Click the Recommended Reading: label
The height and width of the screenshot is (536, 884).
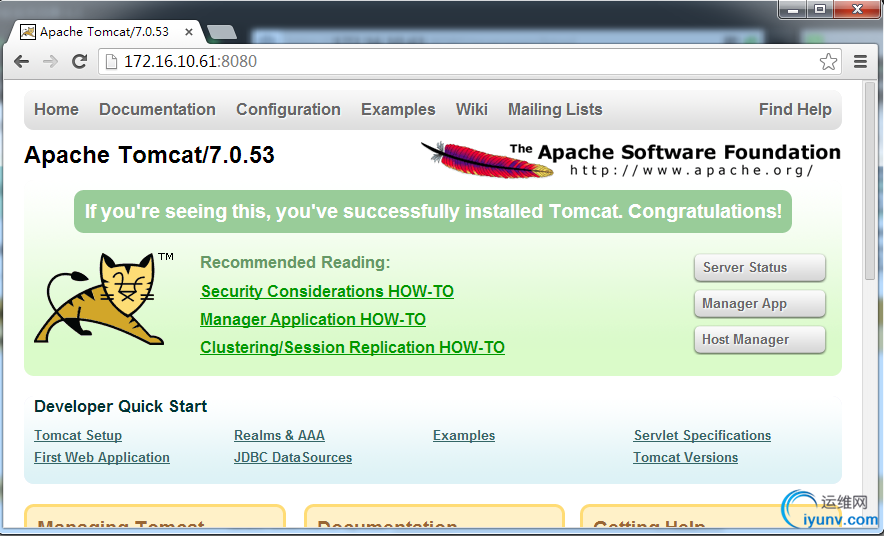295,263
